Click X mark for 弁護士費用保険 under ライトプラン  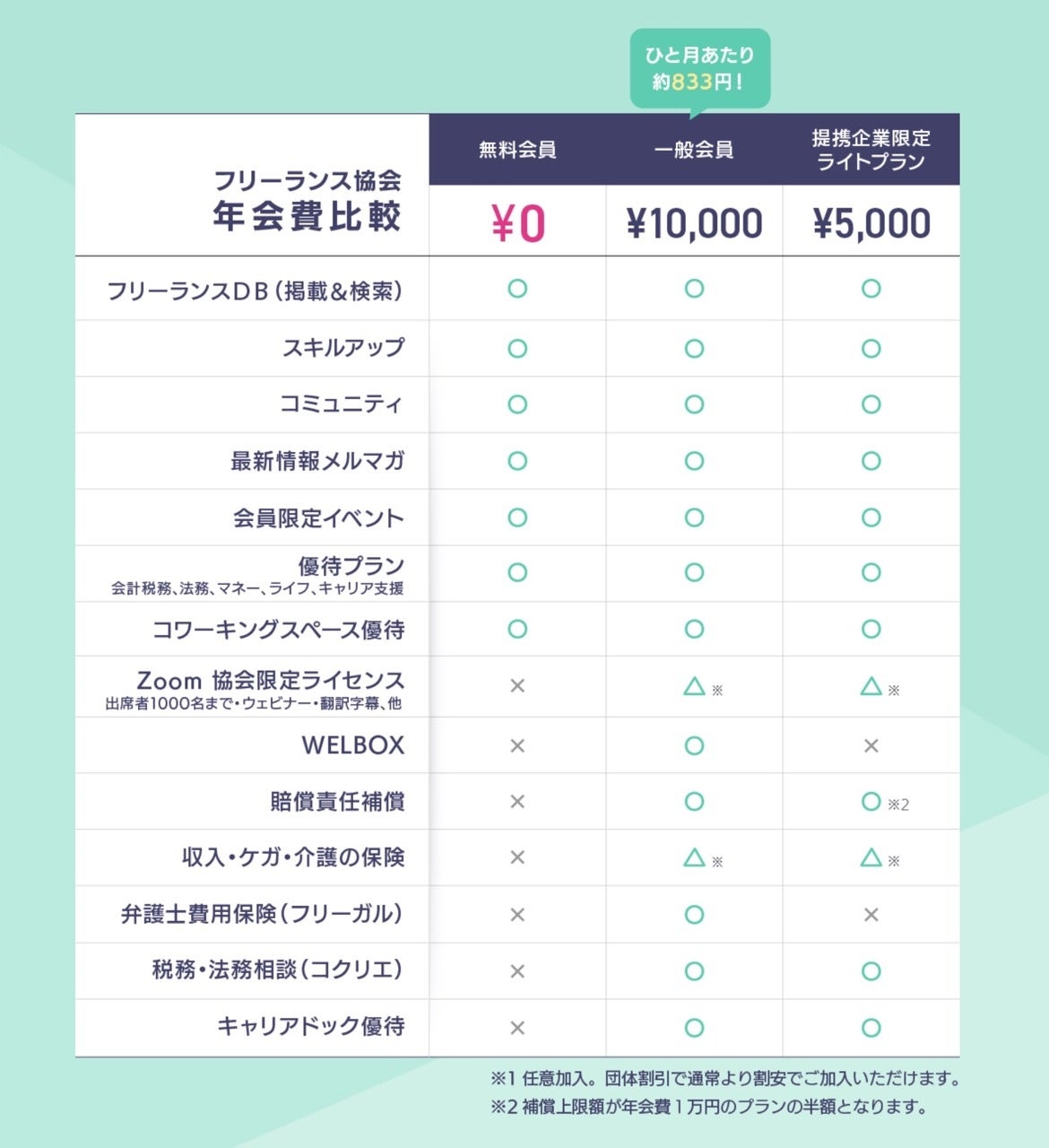point(871,915)
